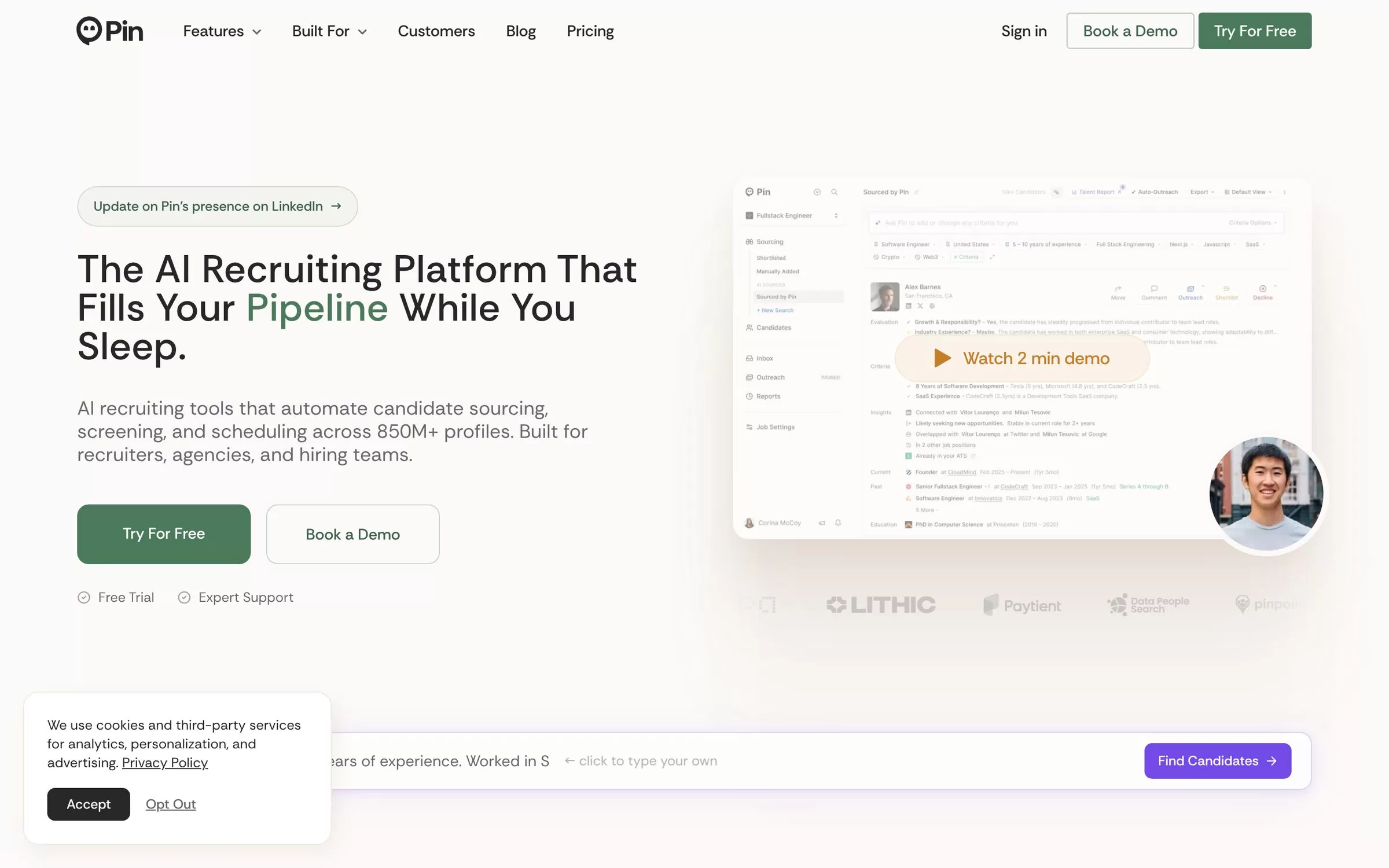Accept the cookie notice
1389x868 pixels.
click(89, 804)
